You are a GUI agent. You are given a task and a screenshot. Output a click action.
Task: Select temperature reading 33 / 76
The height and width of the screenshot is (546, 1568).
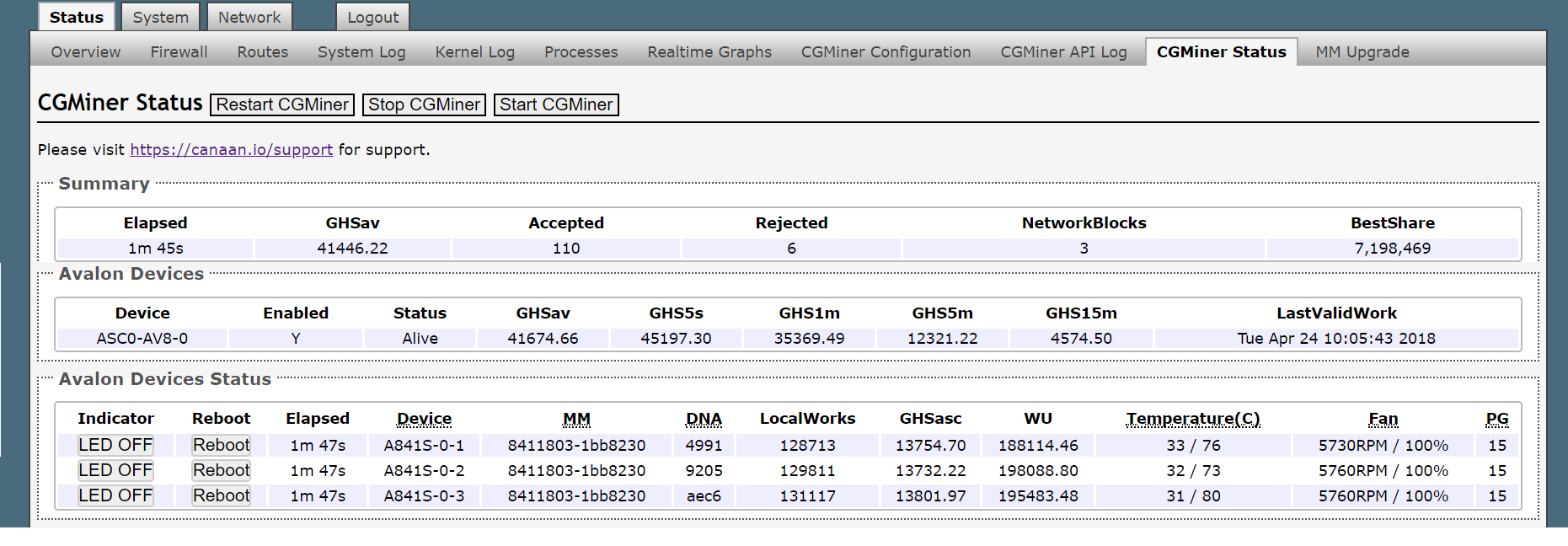point(1193,446)
